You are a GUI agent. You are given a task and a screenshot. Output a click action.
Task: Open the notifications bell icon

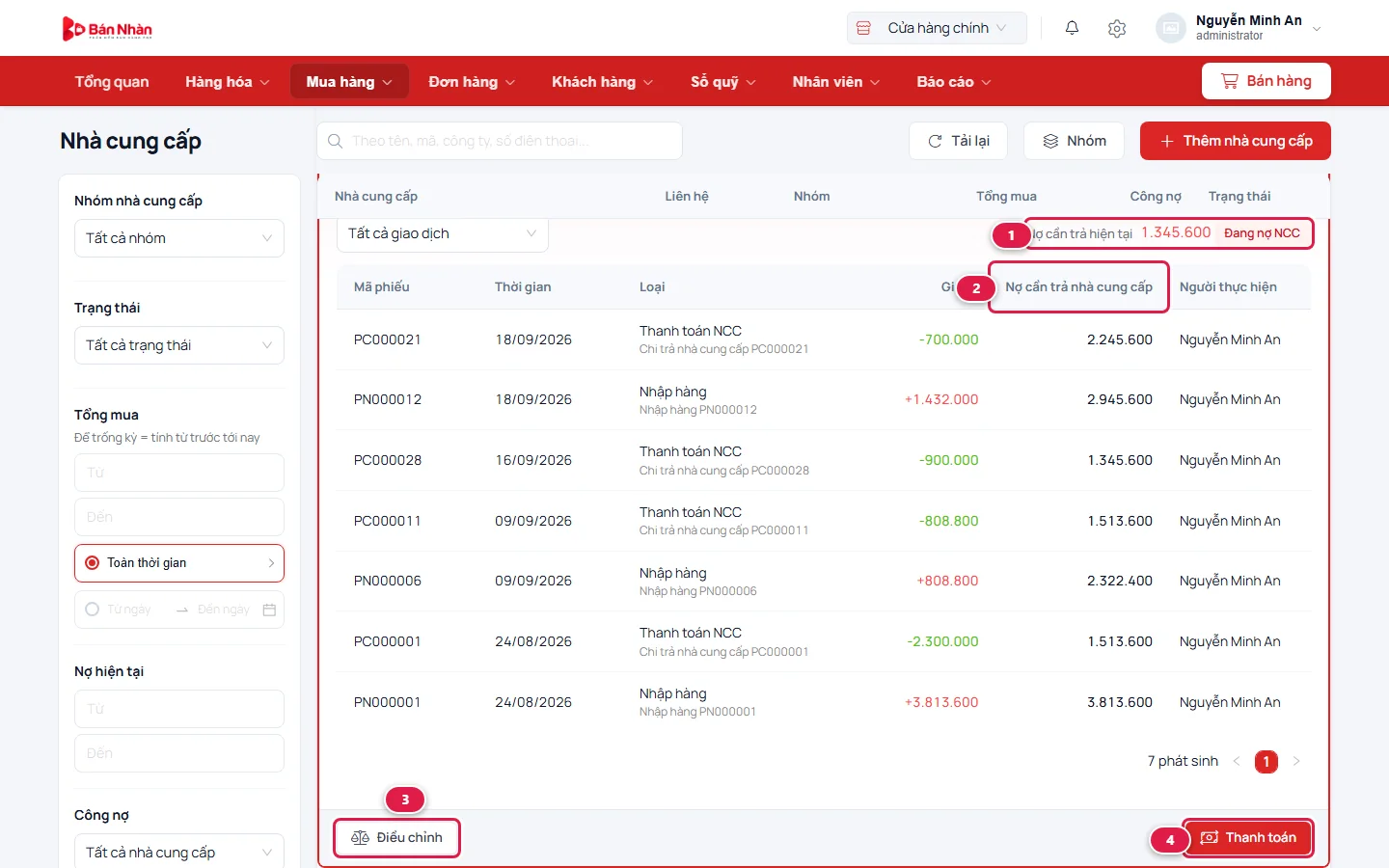point(1072,28)
